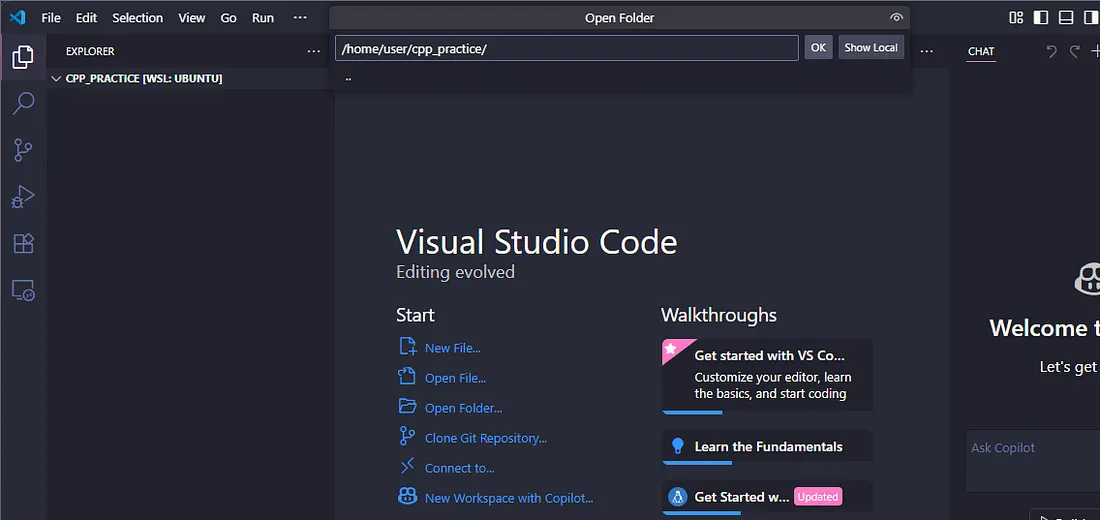Click the Connect to... link

point(460,468)
